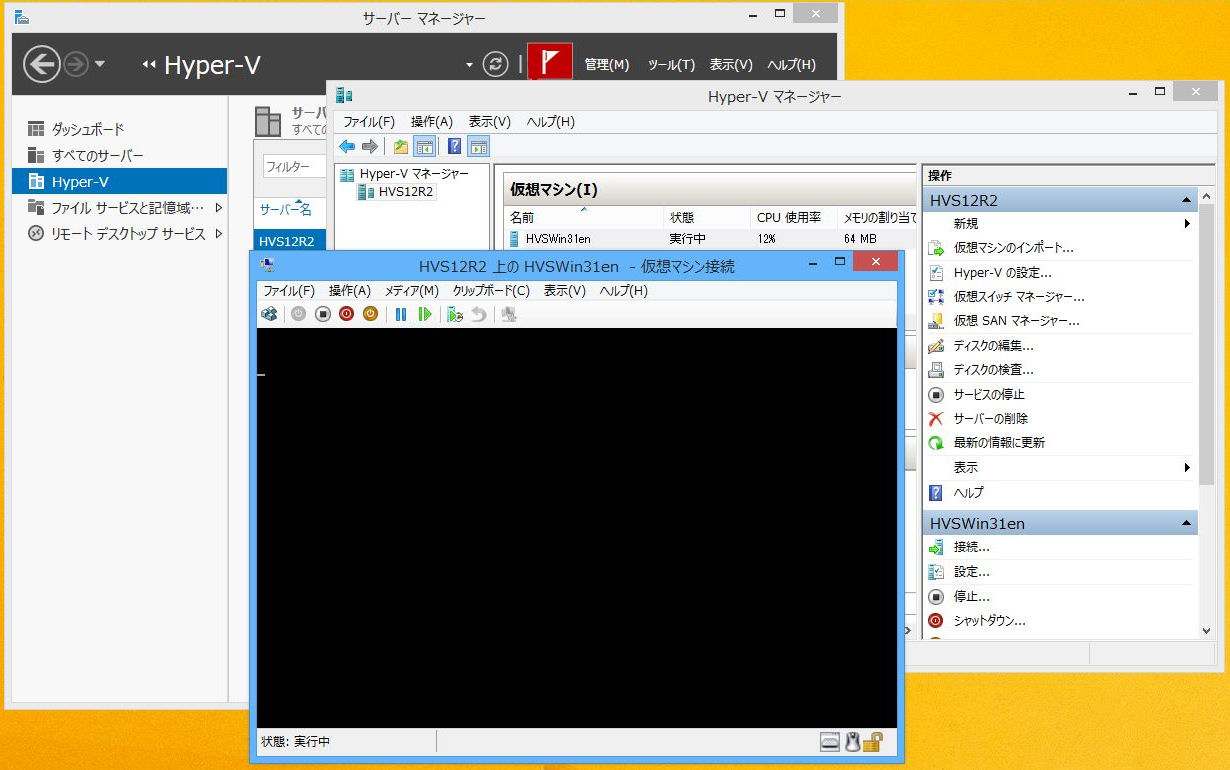Click the Server Manager back arrow button

(x=42, y=65)
